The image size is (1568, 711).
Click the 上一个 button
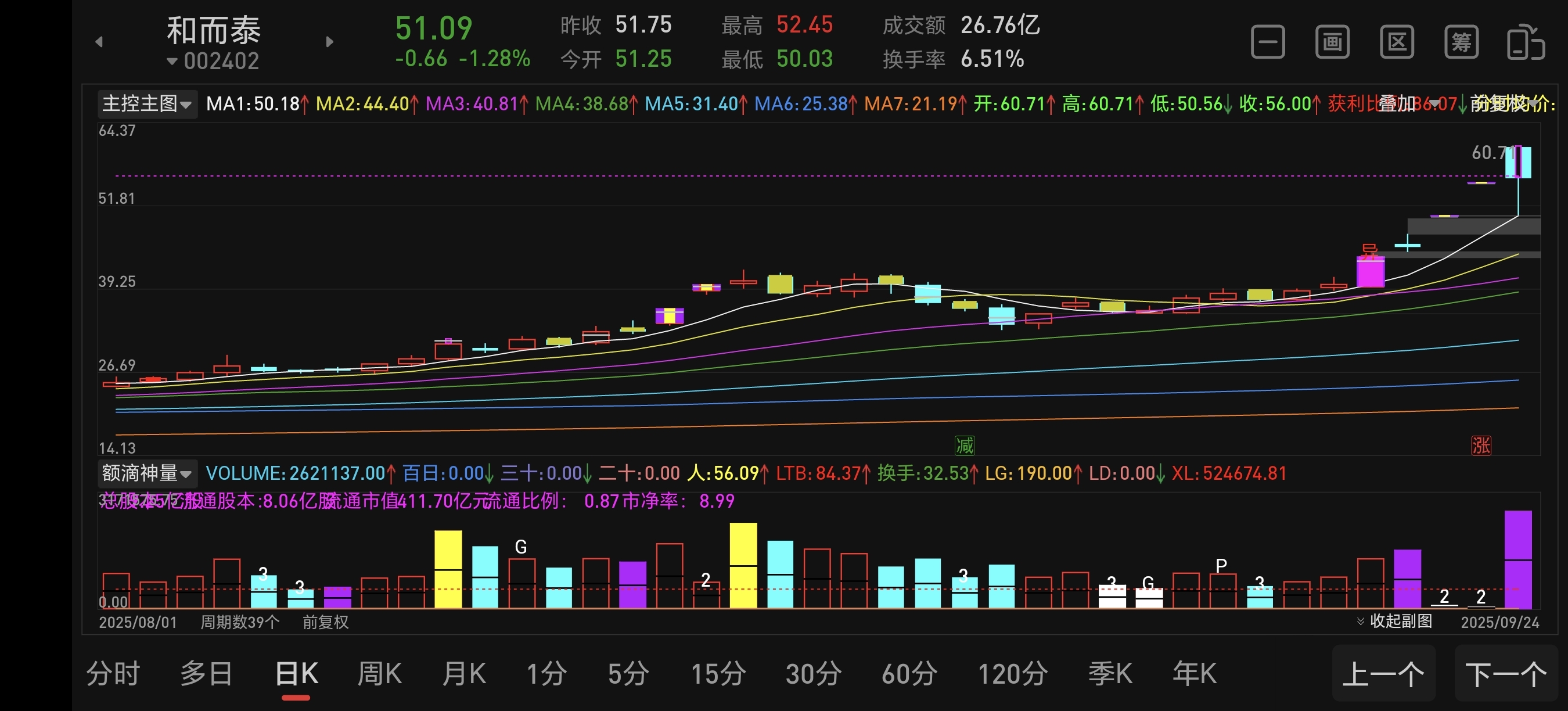click(x=1383, y=674)
